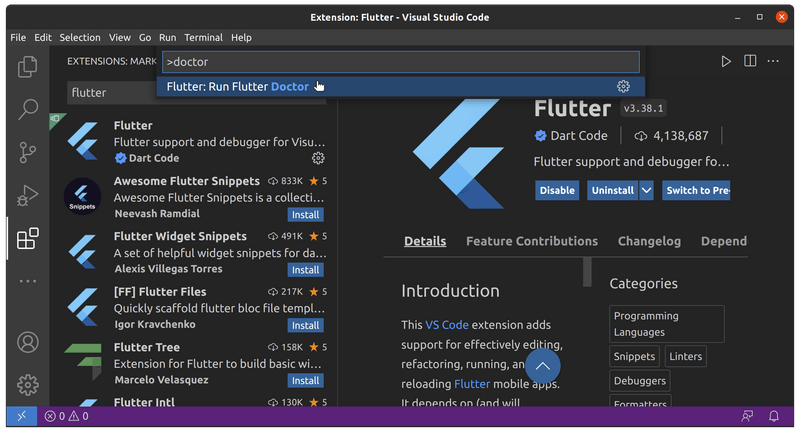800x433 pixels.
Task: Switch to the Changelog tab
Action: point(649,241)
